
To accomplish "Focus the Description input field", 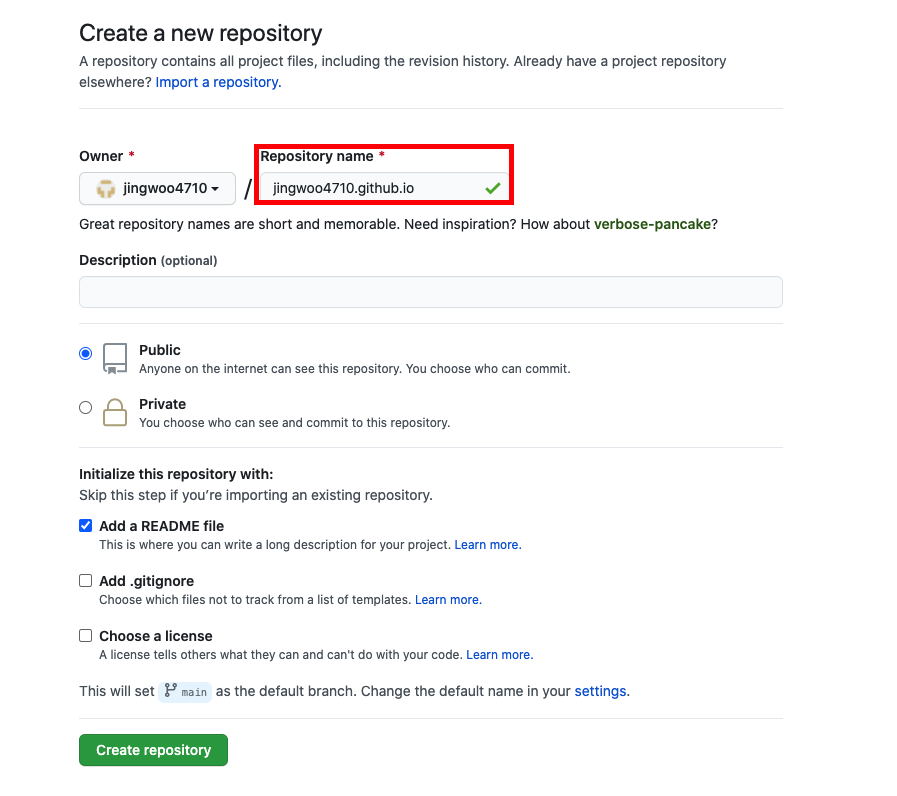I will (x=431, y=292).
